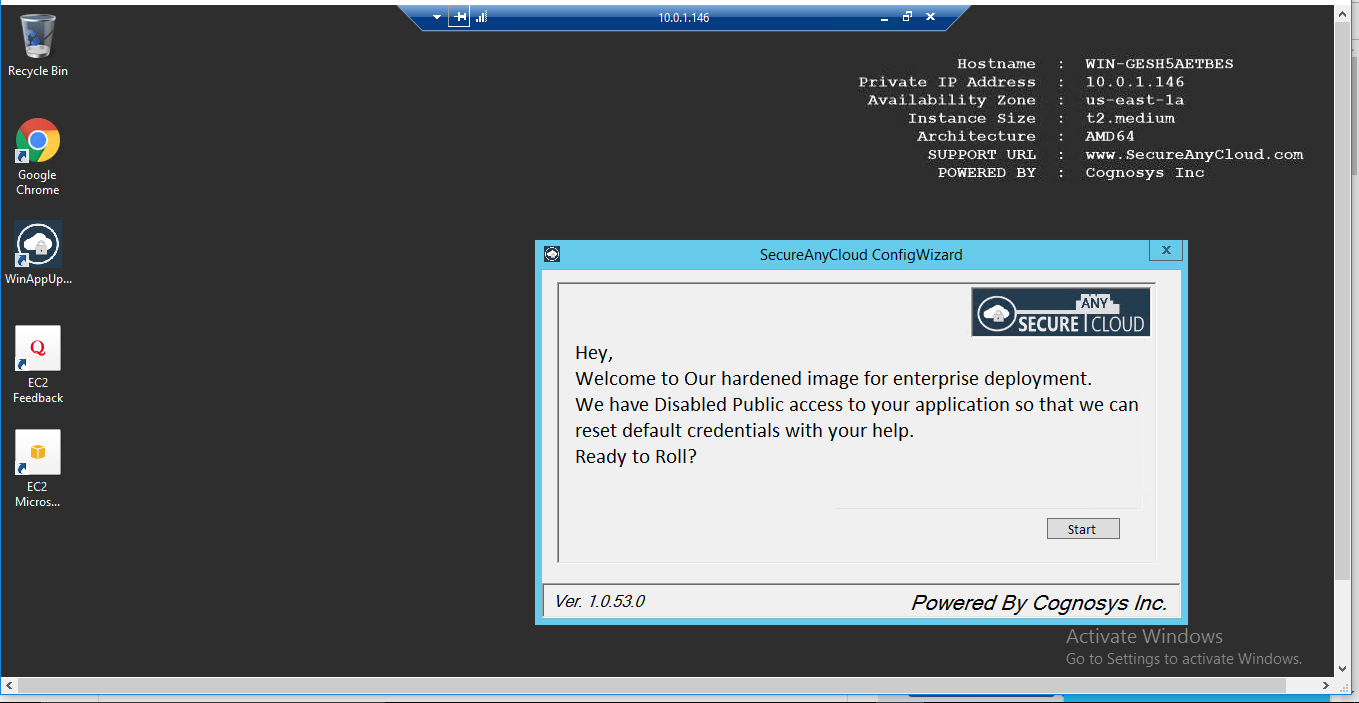Close the SecureAnyCloud ConfigWizard window
1359x703 pixels.
(1165, 249)
